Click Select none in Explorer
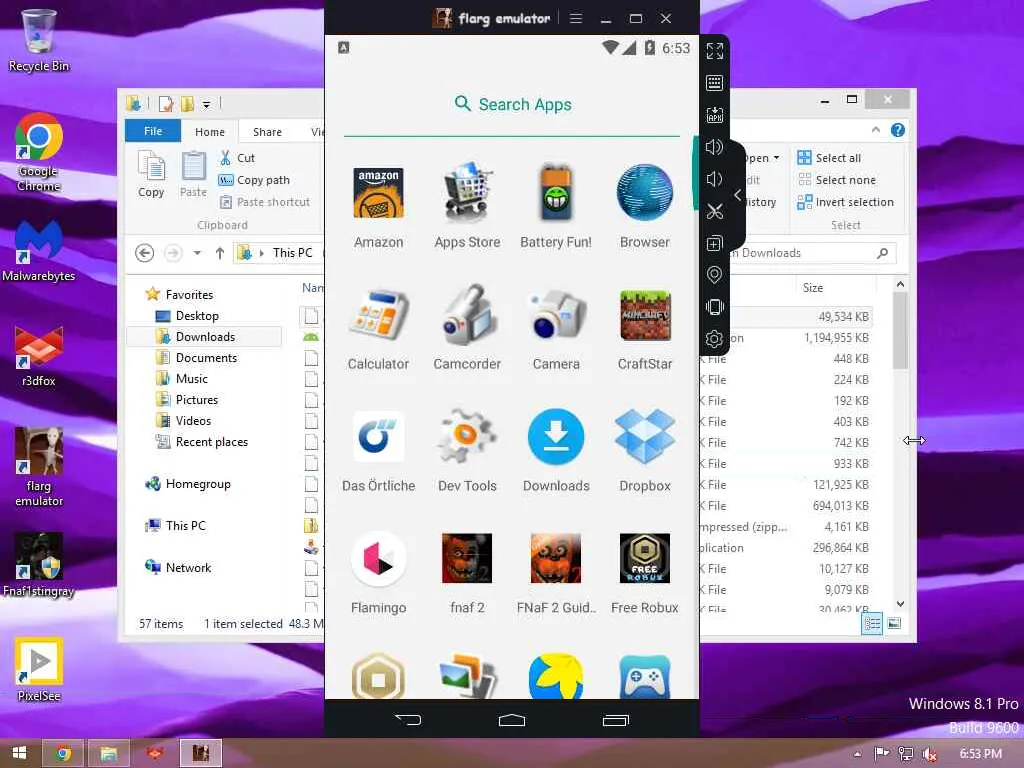The image size is (1024, 768). click(837, 180)
